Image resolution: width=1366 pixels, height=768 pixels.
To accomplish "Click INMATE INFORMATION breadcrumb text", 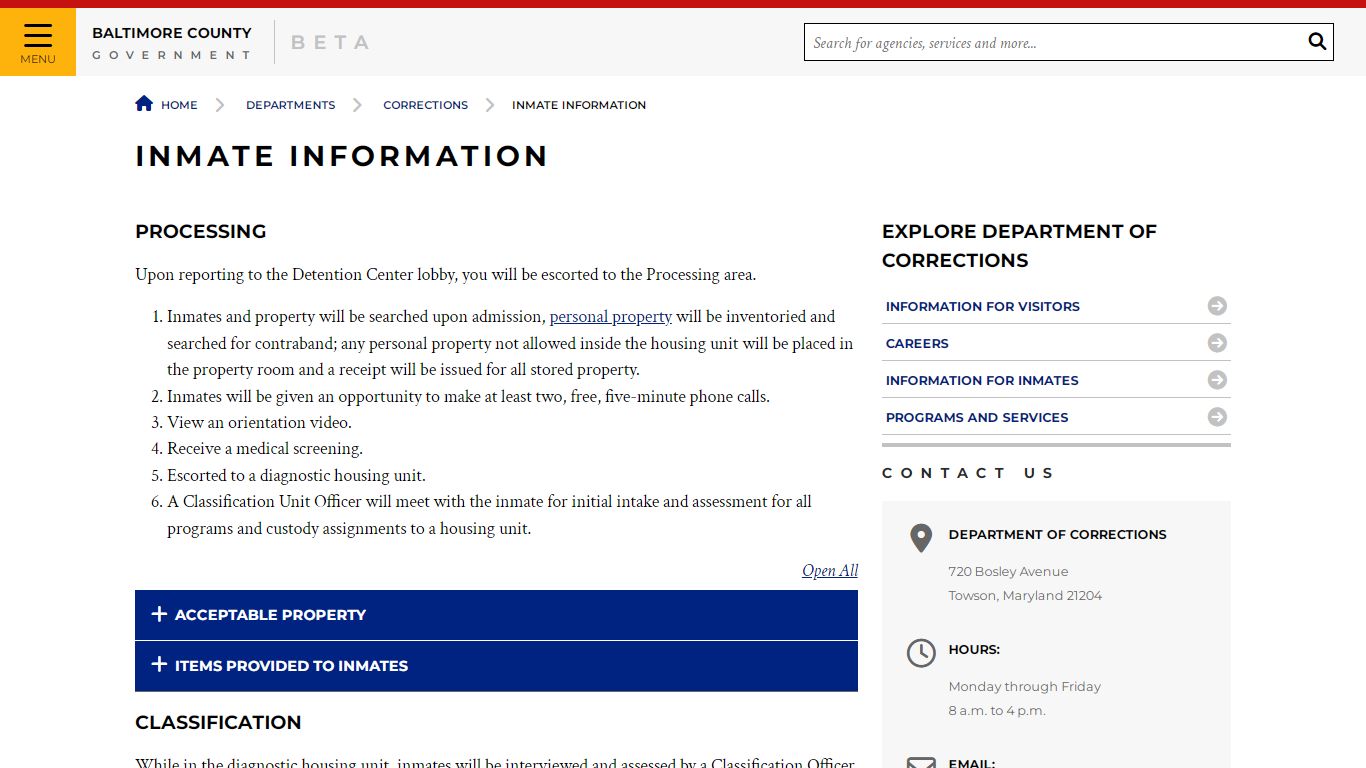I will tap(579, 105).
